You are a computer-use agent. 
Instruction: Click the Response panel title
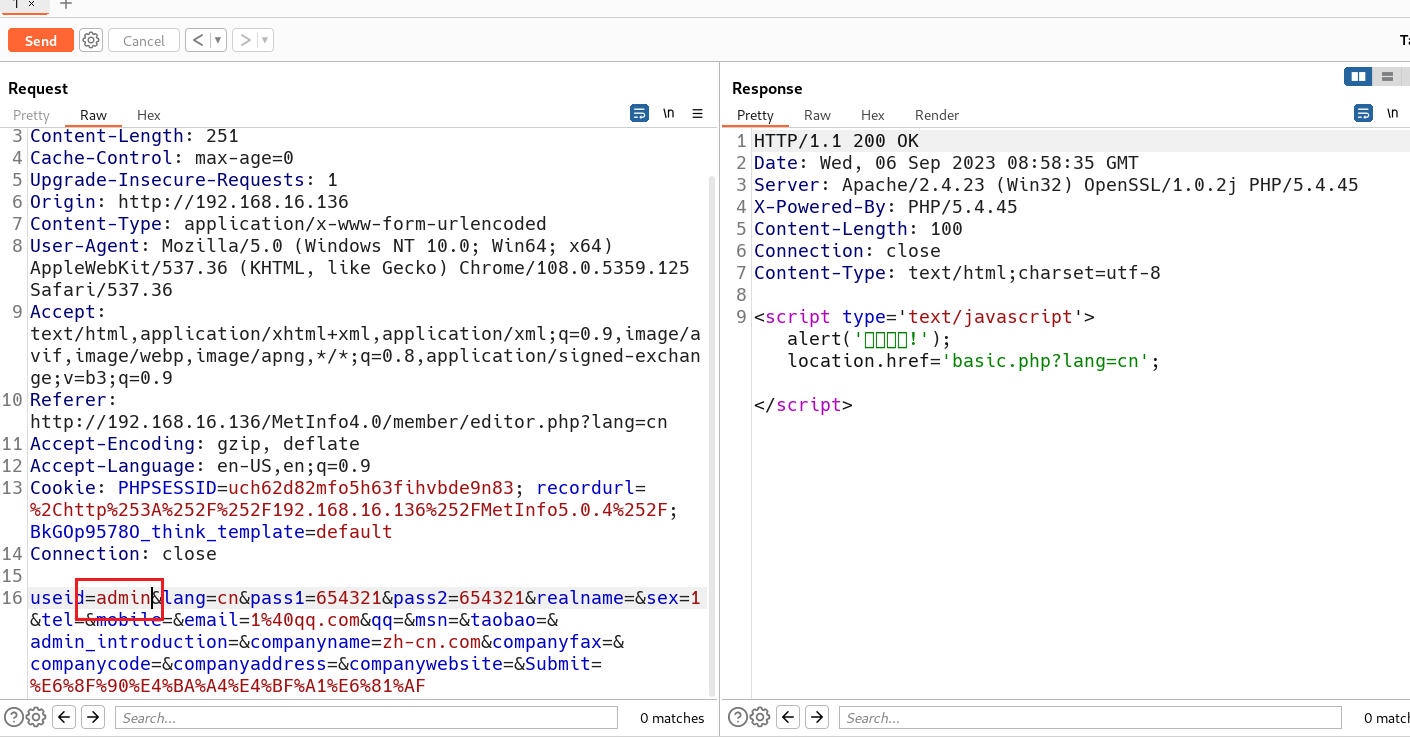pos(767,89)
